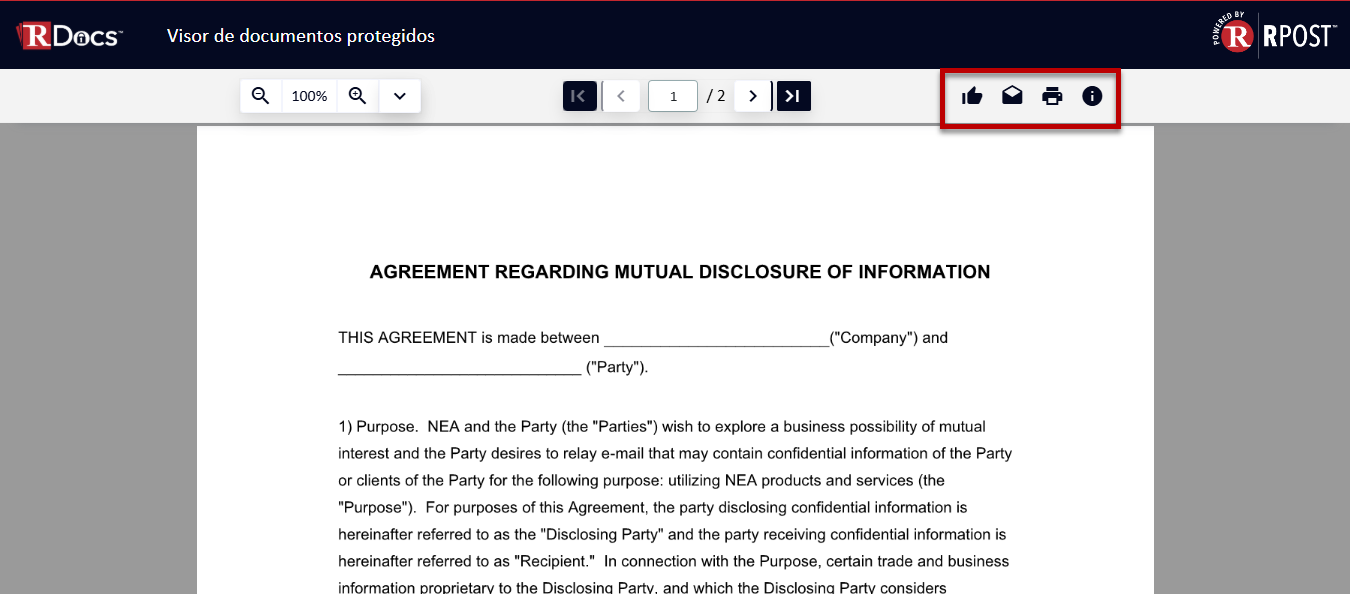Print the document with the printer icon

click(1052, 96)
